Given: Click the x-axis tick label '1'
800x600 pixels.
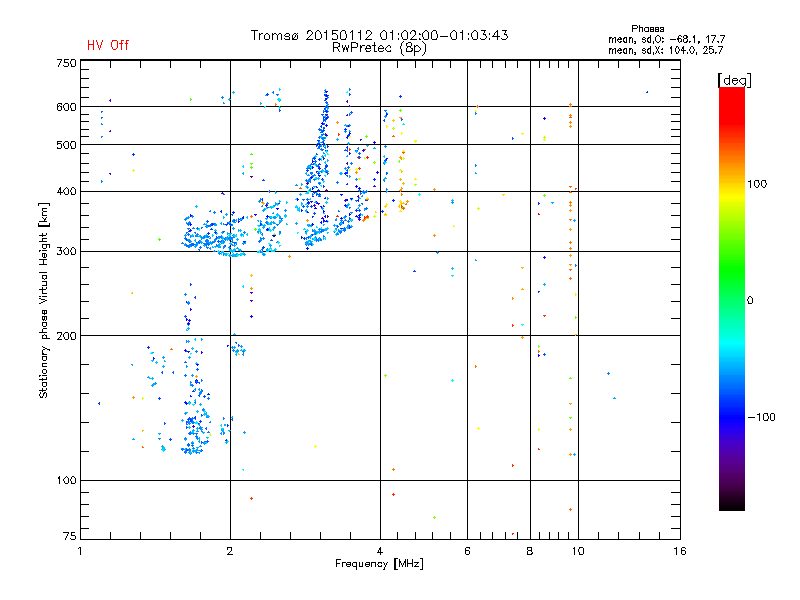Looking at the screenshot, I should 80,552.
